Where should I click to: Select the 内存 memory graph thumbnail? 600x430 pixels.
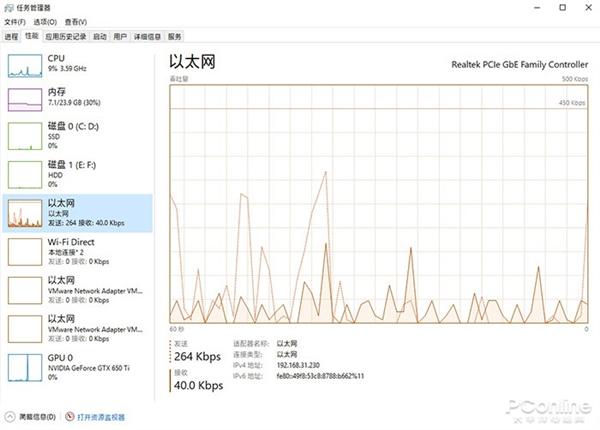(x=25, y=100)
